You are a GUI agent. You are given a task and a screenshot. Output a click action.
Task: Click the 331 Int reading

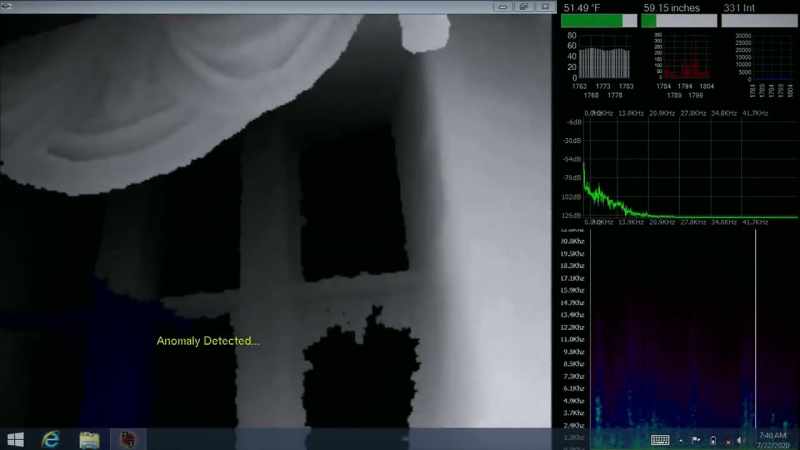[739, 8]
